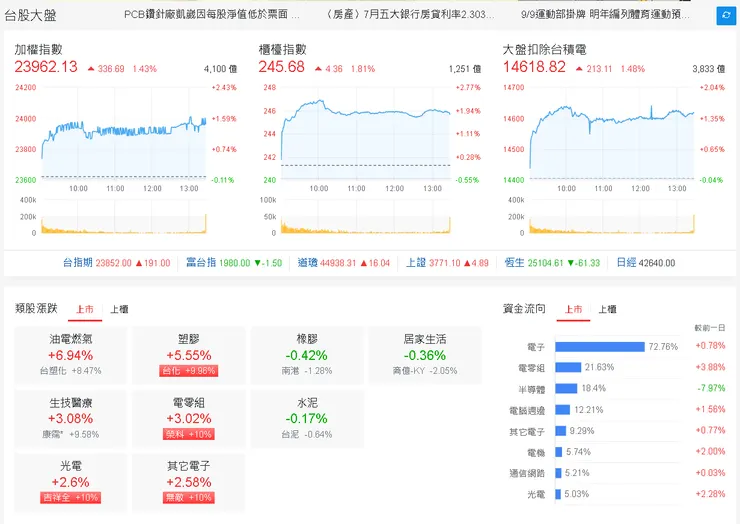This screenshot has width=740, height=524.
Task: Open 台指期 futures quote 23852.00
Action: [x=117, y=263]
